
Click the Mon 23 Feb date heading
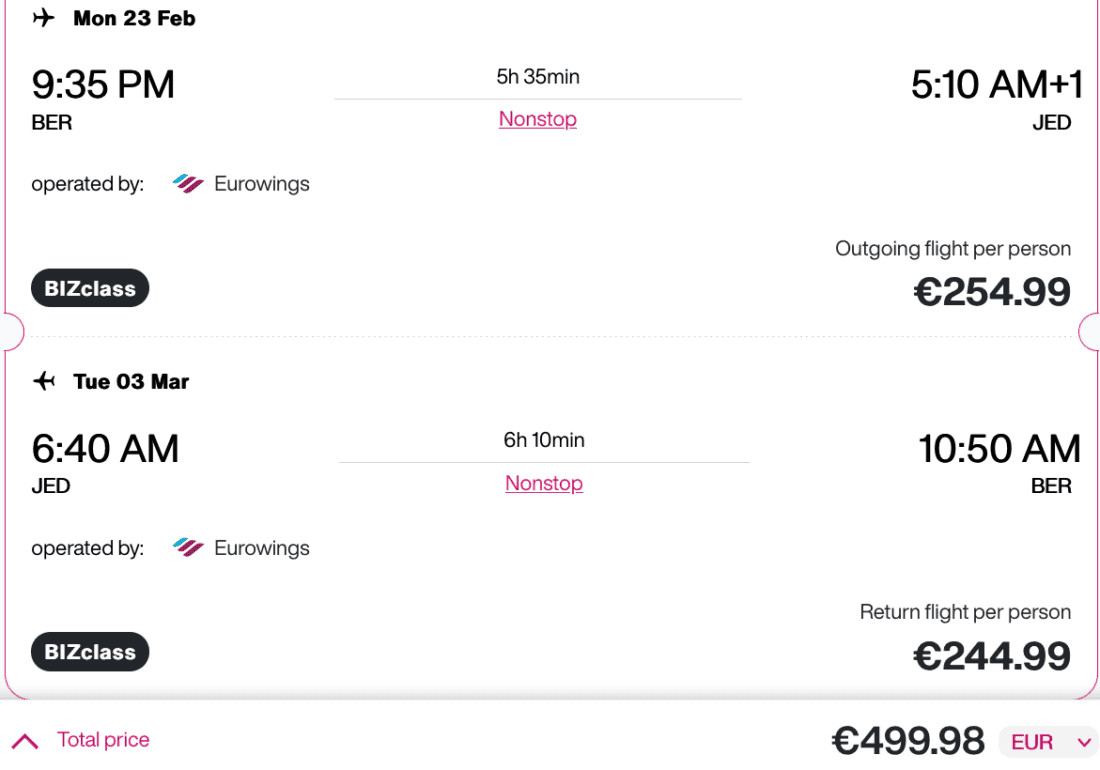(134, 19)
